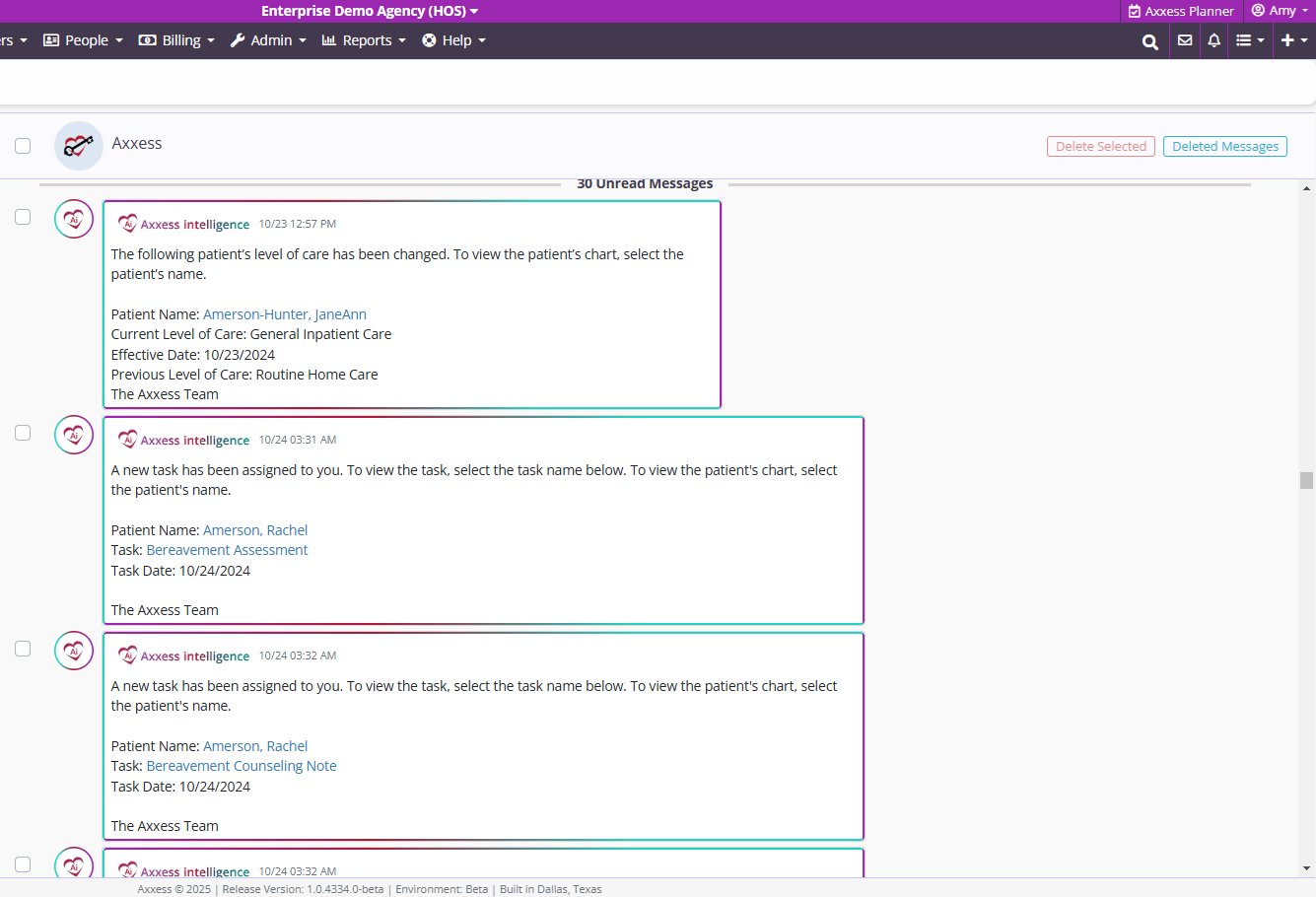Open the Bereavement Assessment task link
1316x897 pixels.
[227, 550]
